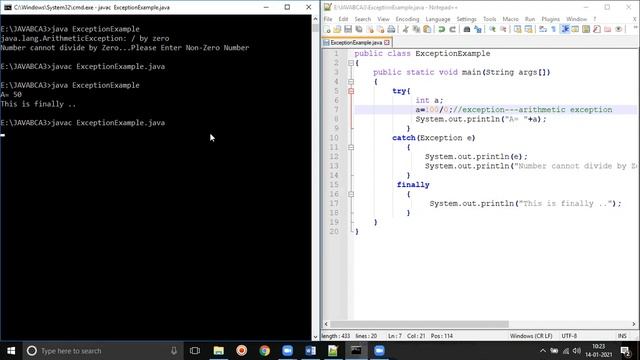
Task: Open File Explorer from the taskbar
Action: [x=219, y=351]
